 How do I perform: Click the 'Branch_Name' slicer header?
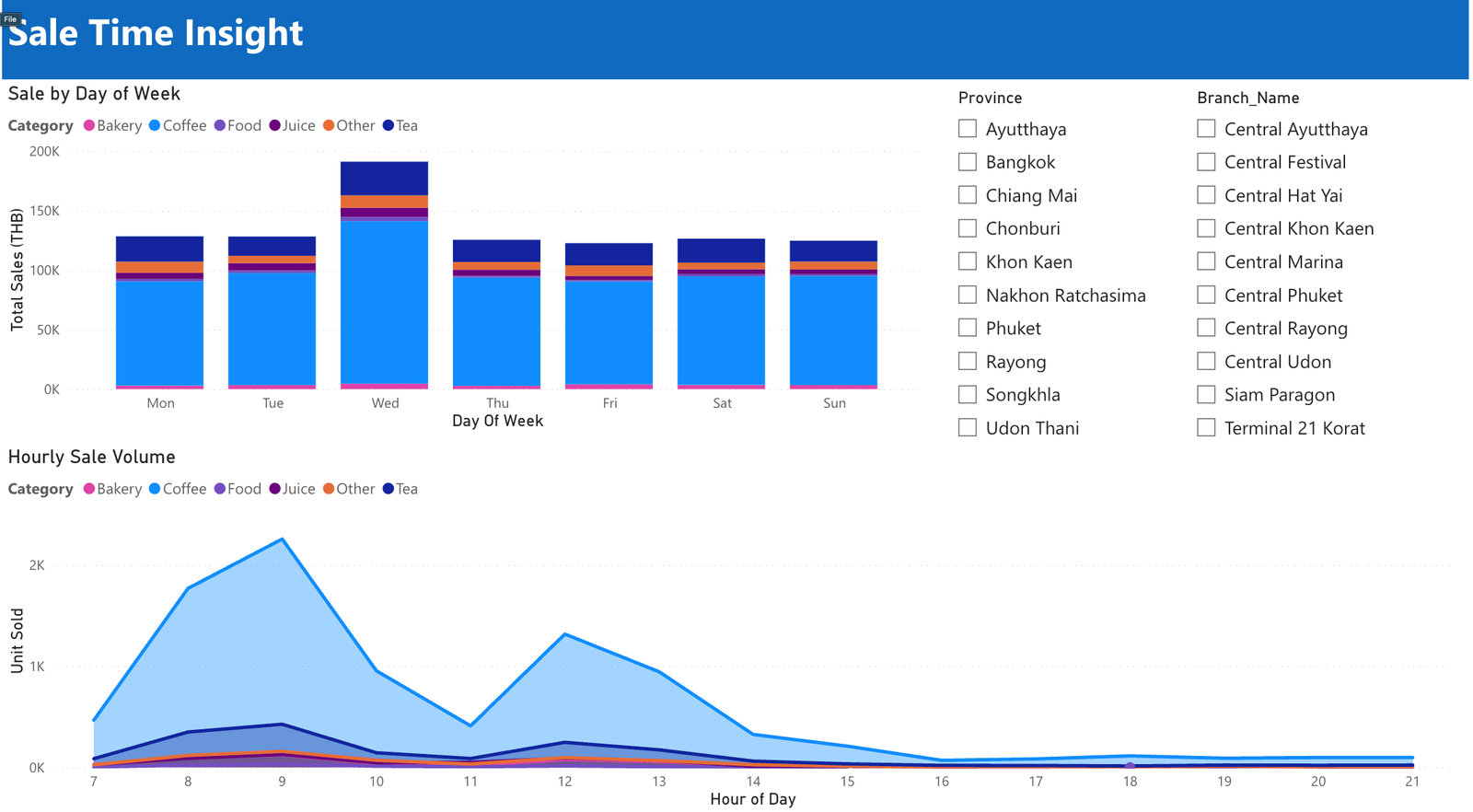click(1247, 98)
